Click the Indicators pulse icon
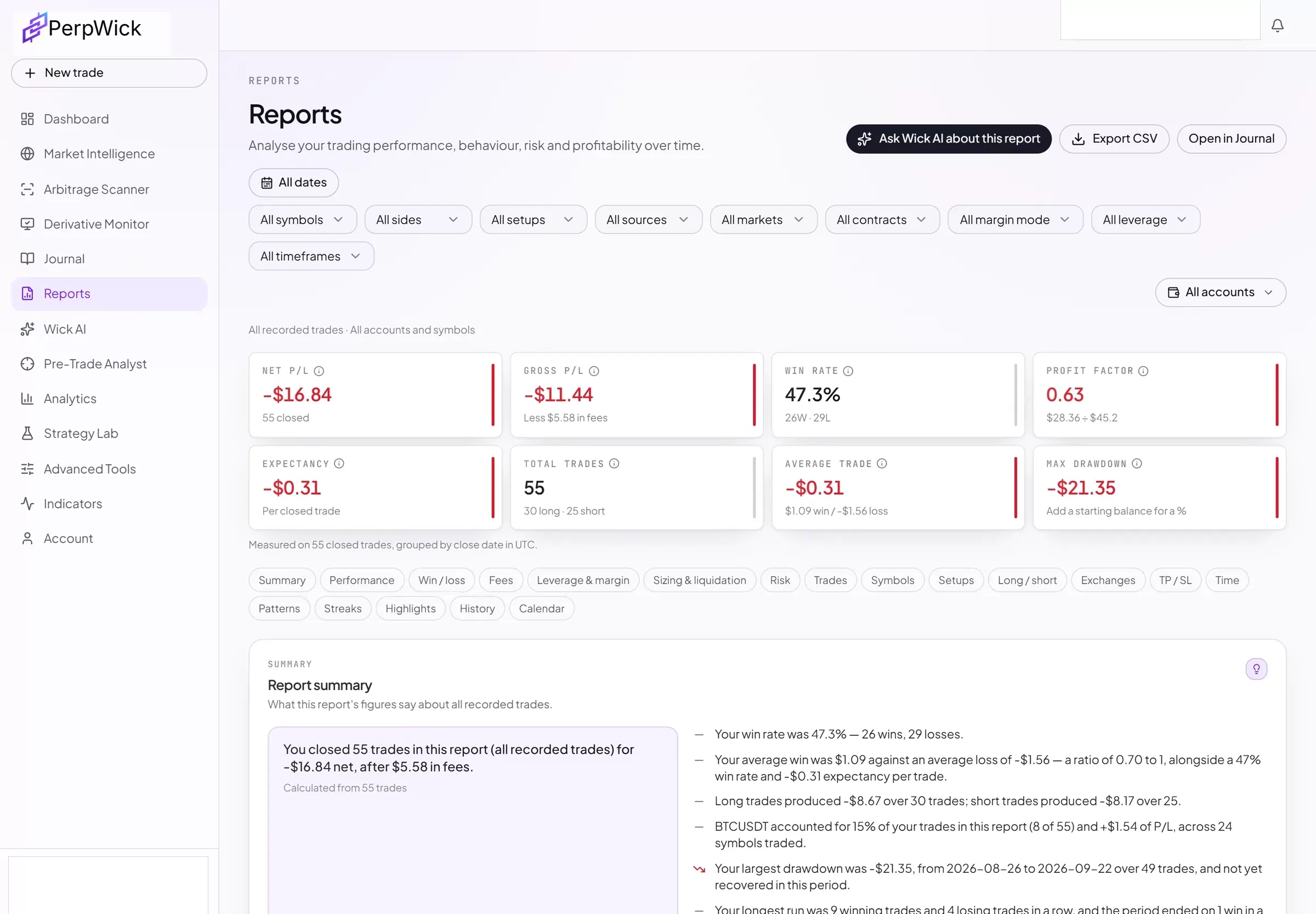This screenshot has width=1316, height=914. (x=27, y=504)
